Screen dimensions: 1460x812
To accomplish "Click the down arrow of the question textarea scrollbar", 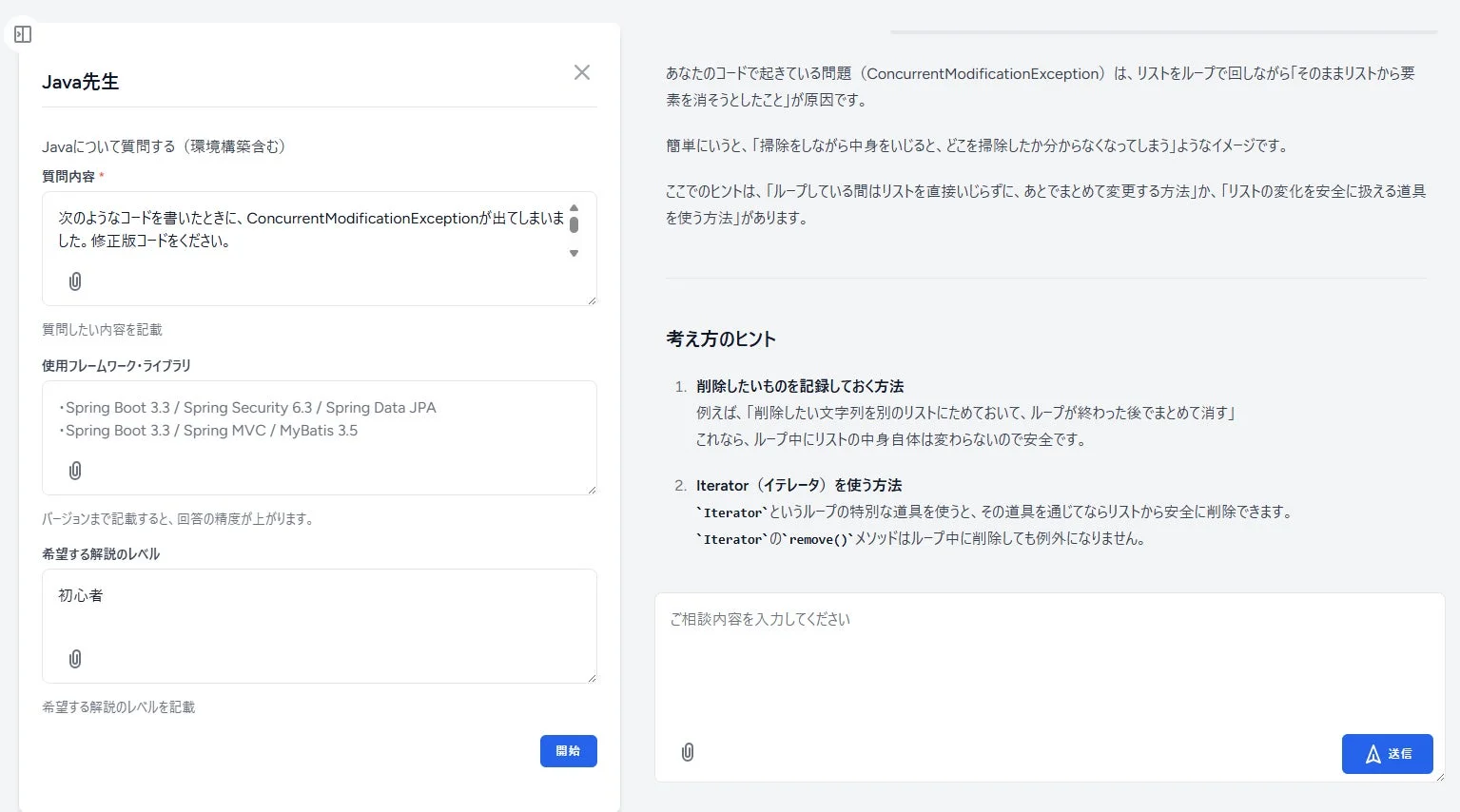I will (574, 253).
